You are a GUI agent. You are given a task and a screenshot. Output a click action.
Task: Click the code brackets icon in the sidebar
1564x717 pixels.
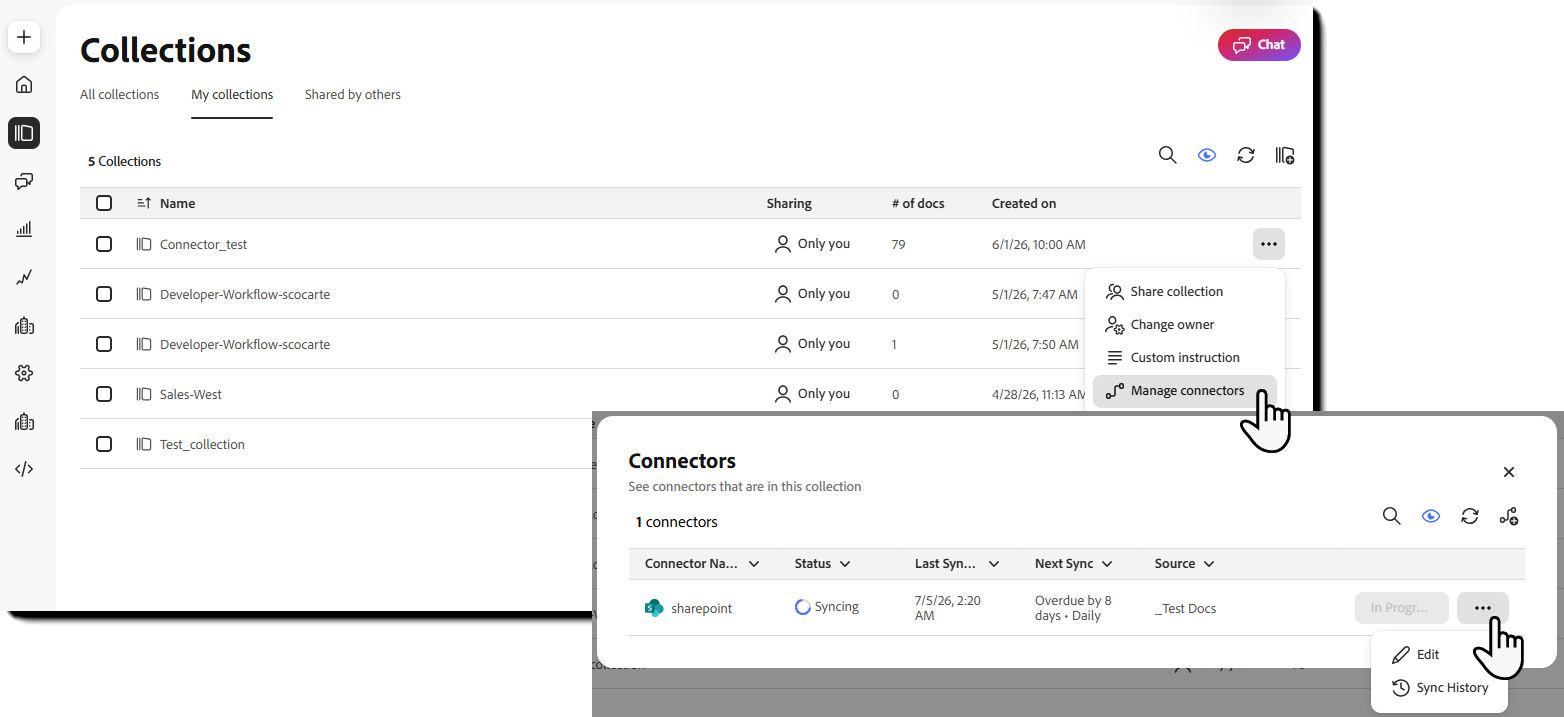[24, 469]
